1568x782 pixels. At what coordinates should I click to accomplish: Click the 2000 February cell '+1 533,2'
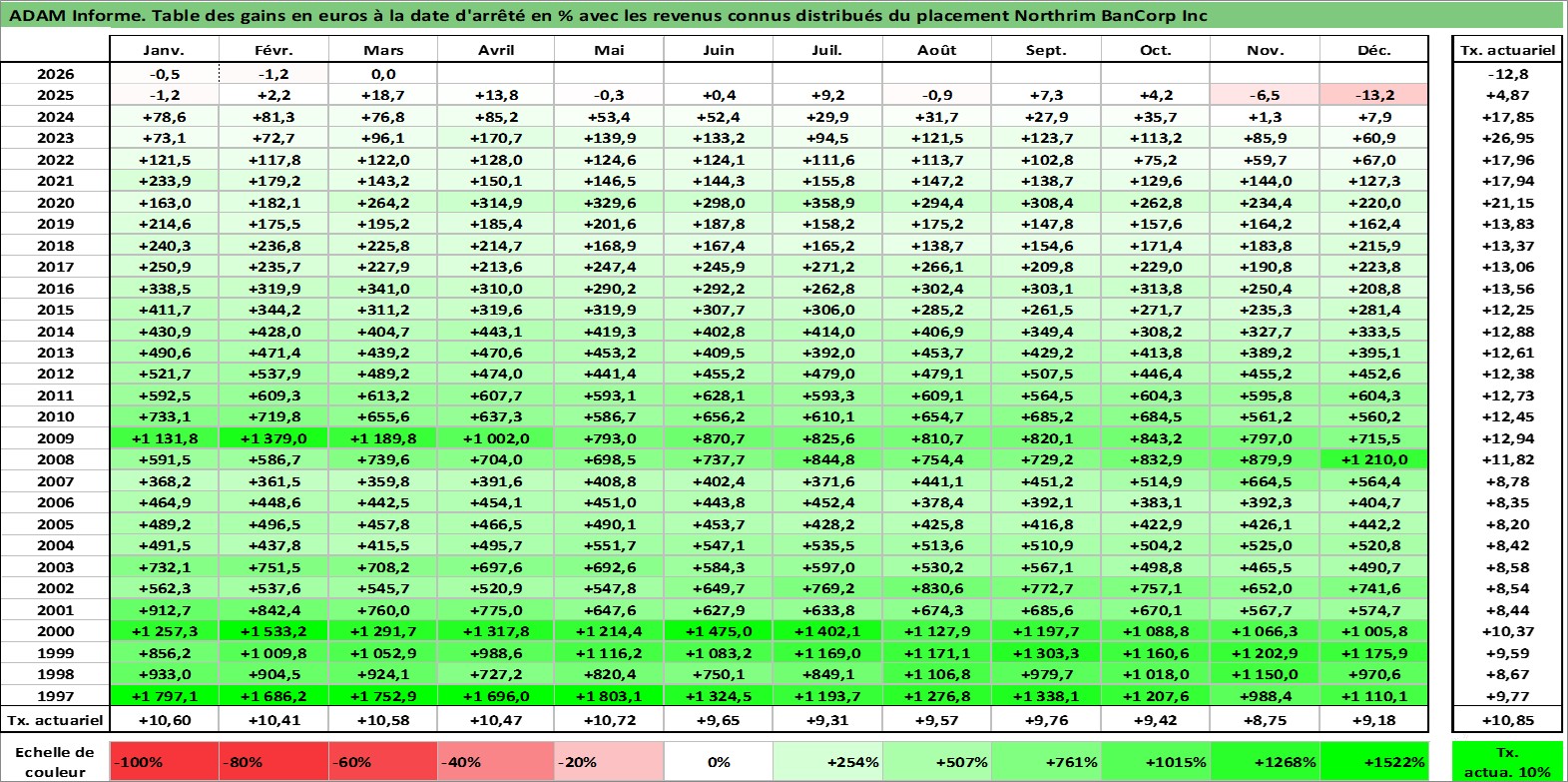tap(273, 631)
